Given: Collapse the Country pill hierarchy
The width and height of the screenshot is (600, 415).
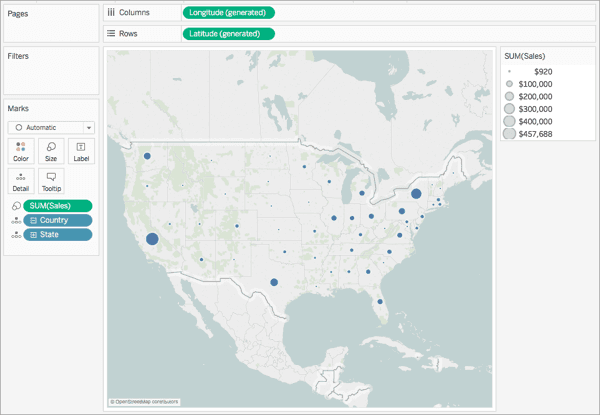Looking at the screenshot, I should [x=34, y=220].
